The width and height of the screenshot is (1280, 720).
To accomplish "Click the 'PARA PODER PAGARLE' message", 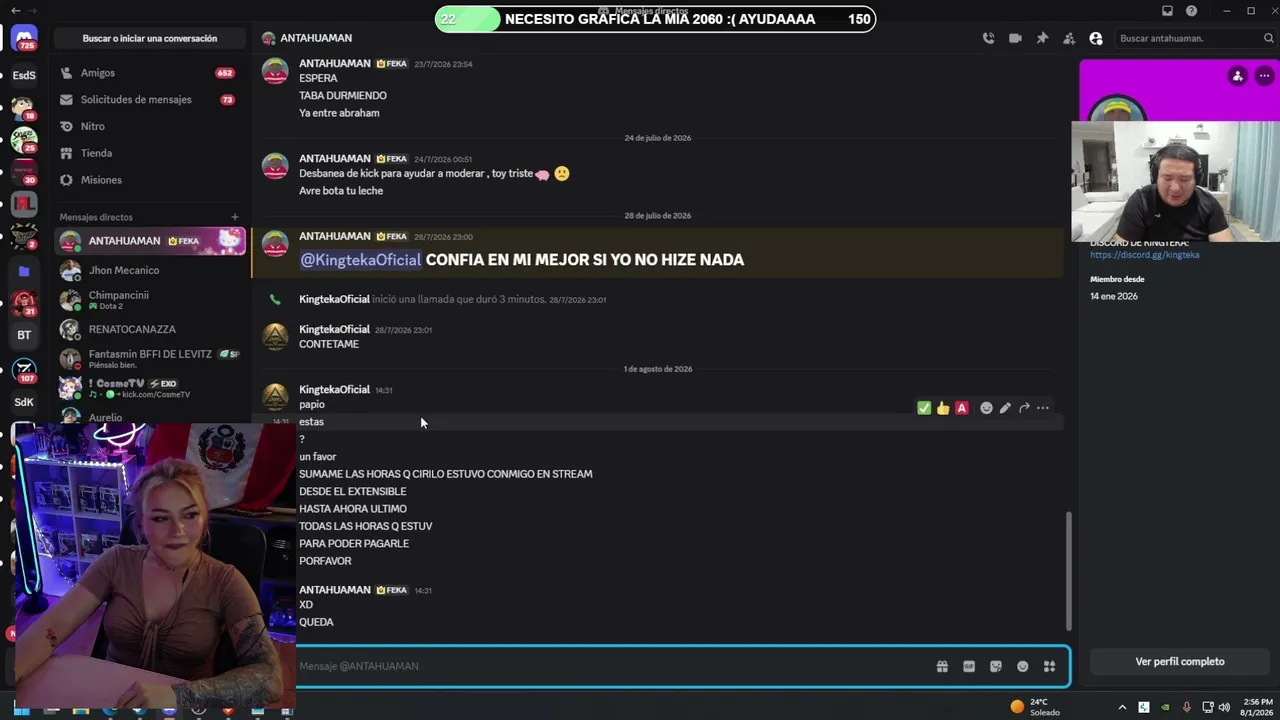I will [x=354, y=544].
